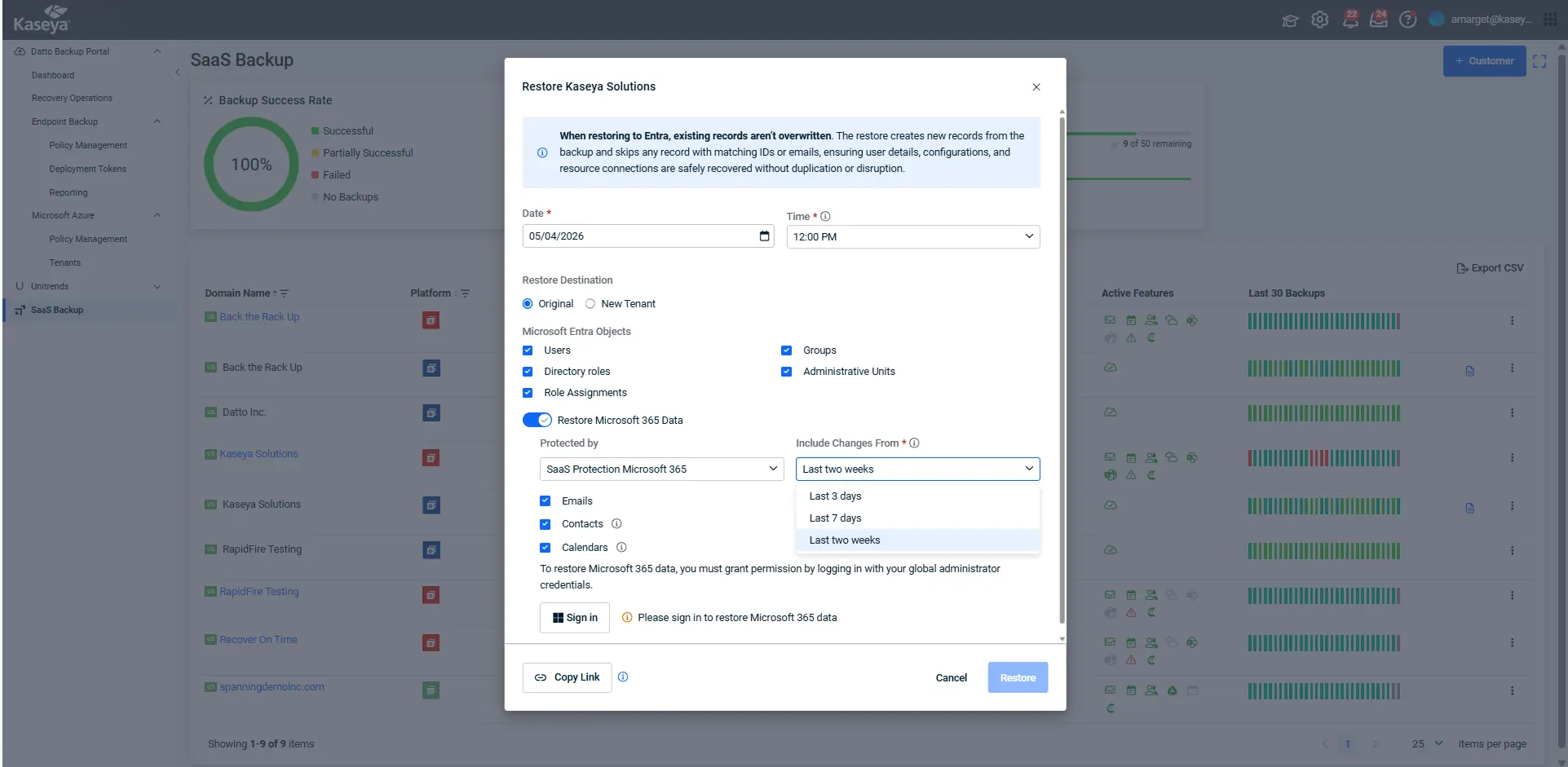Click the platform icon for Datto Inc.
Screen dimensions: 1568x767
[x=431, y=413]
